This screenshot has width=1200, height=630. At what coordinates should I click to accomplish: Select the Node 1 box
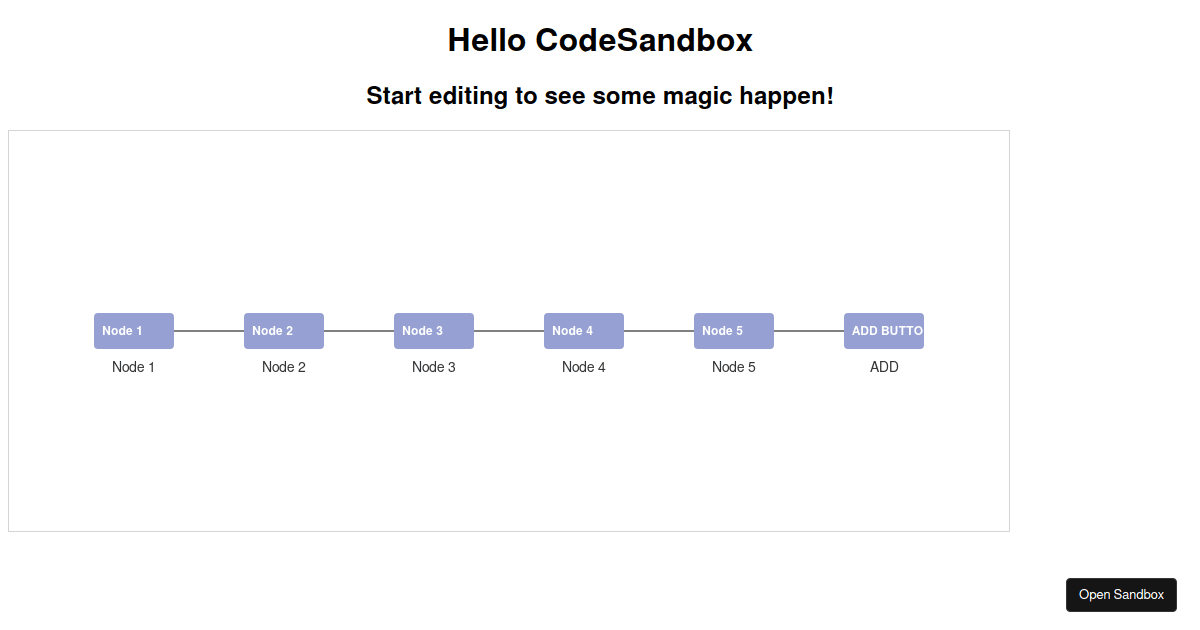point(134,331)
